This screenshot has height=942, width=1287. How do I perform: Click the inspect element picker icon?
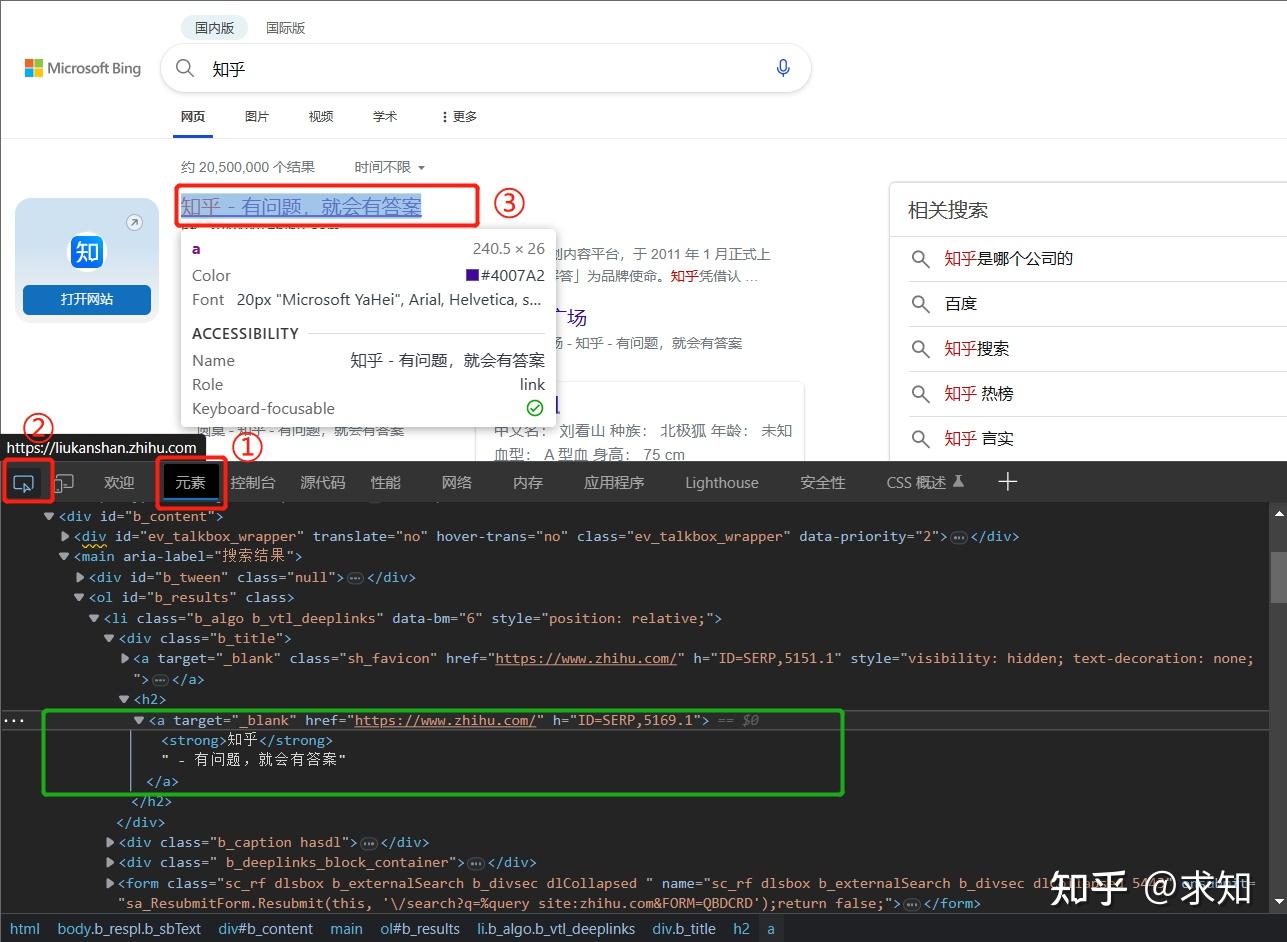point(23,484)
